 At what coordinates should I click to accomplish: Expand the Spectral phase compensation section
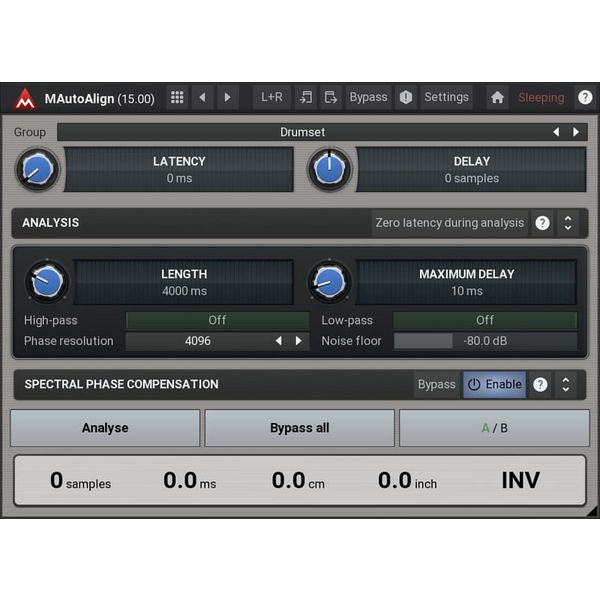(566, 385)
